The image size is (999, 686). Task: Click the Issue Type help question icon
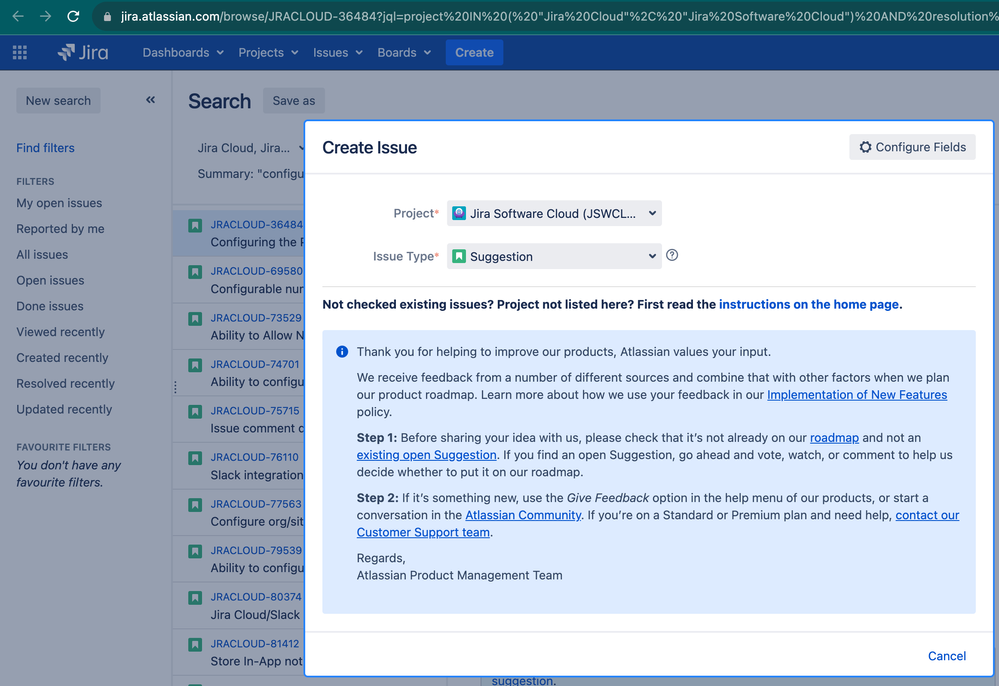point(672,255)
